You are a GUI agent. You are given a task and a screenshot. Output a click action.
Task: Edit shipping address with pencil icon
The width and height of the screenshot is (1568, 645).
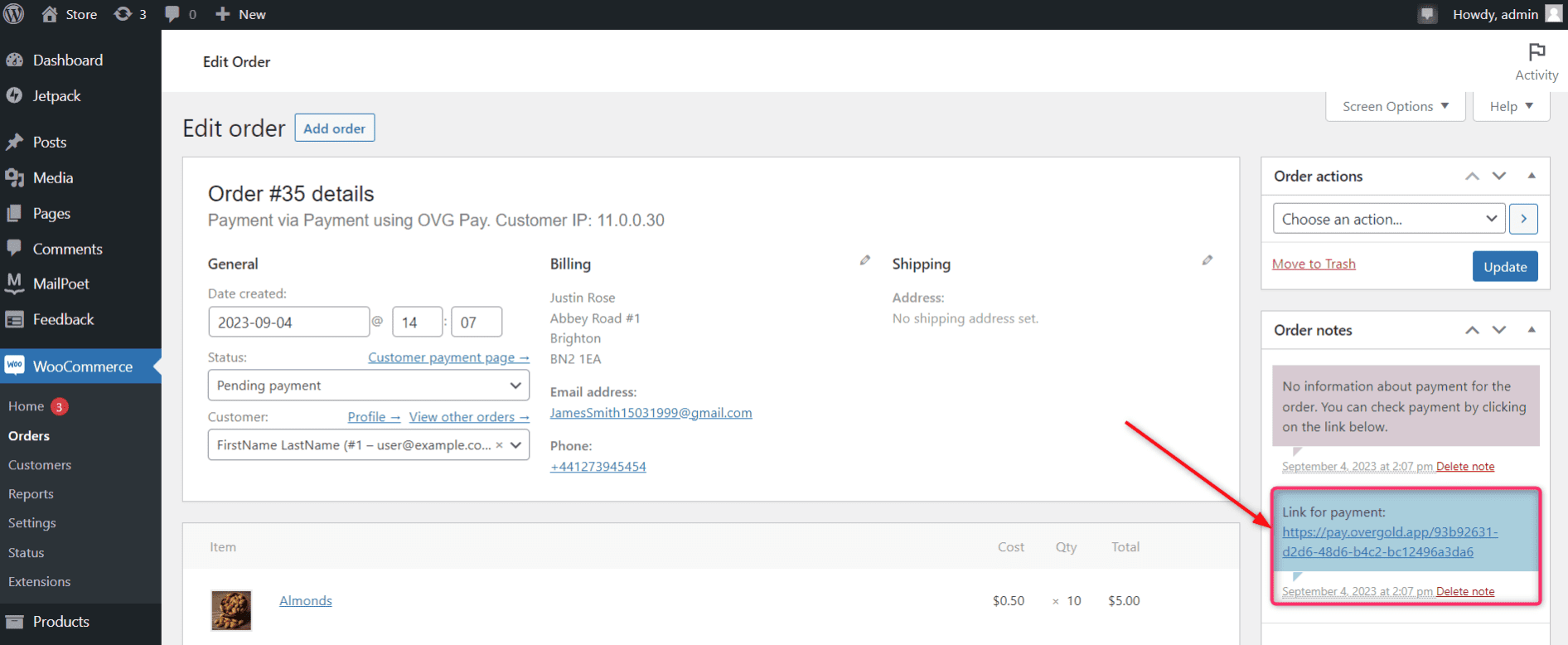(x=1207, y=260)
